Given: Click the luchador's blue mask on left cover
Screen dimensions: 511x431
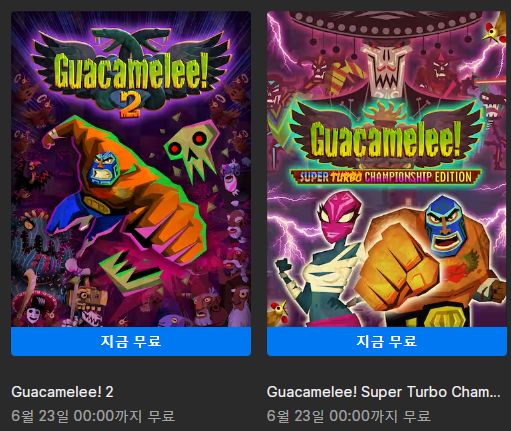Looking at the screenshot, I should pos(104,167).
